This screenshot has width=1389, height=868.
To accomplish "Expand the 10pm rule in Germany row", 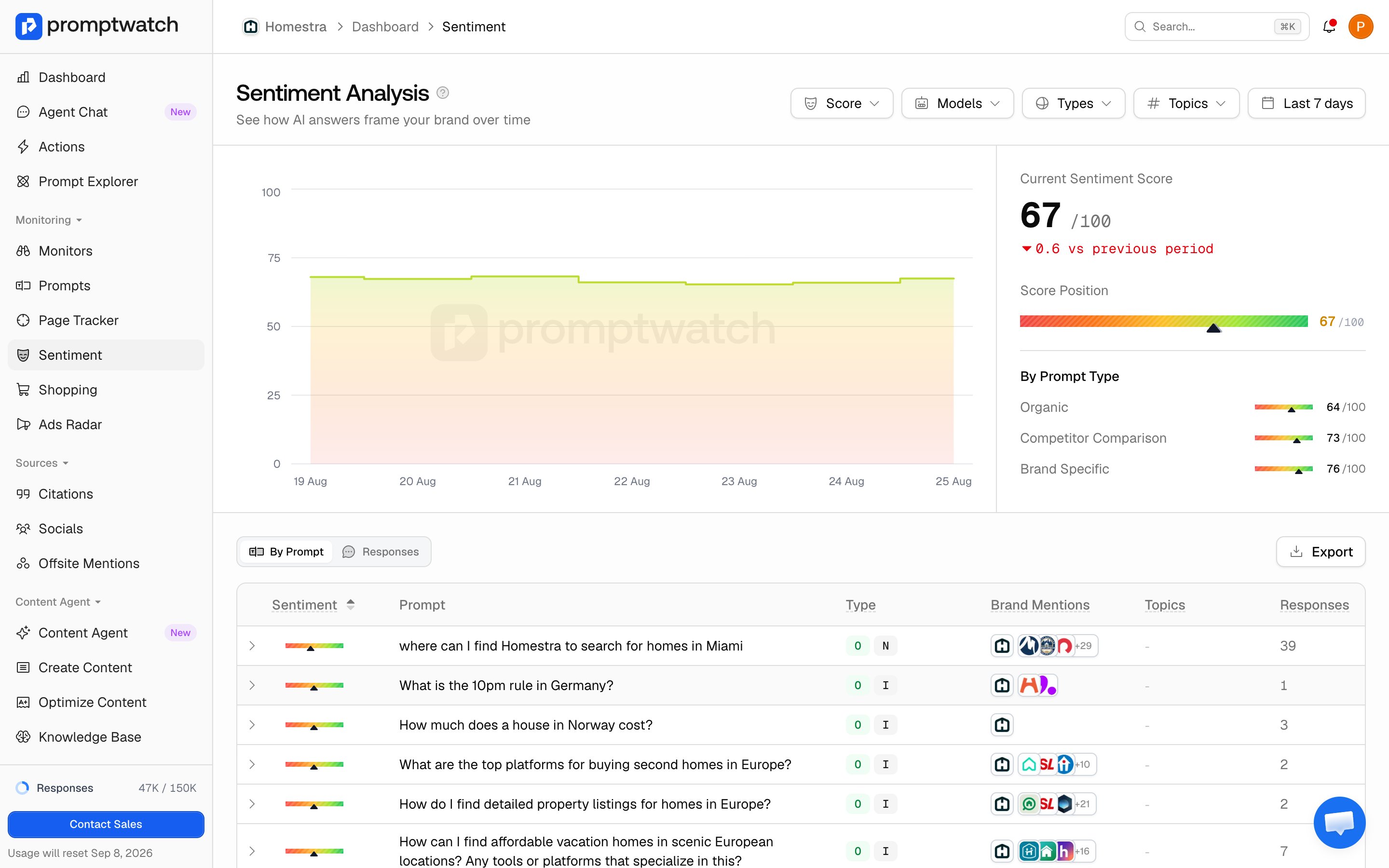I will pyautogui.click(x=252, y=685).
